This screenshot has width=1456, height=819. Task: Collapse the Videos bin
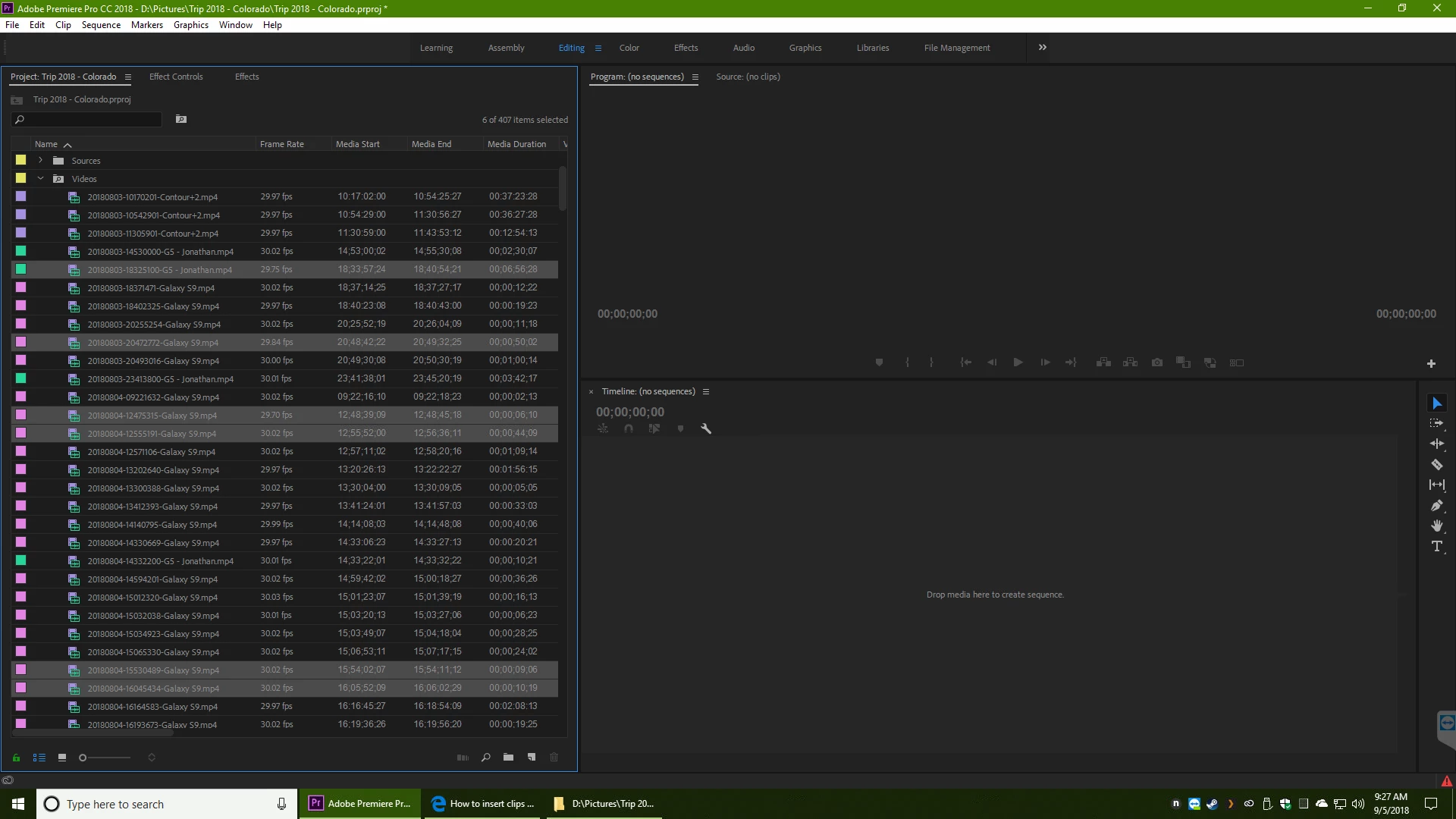pyautogui.click(x=40, y=179)
